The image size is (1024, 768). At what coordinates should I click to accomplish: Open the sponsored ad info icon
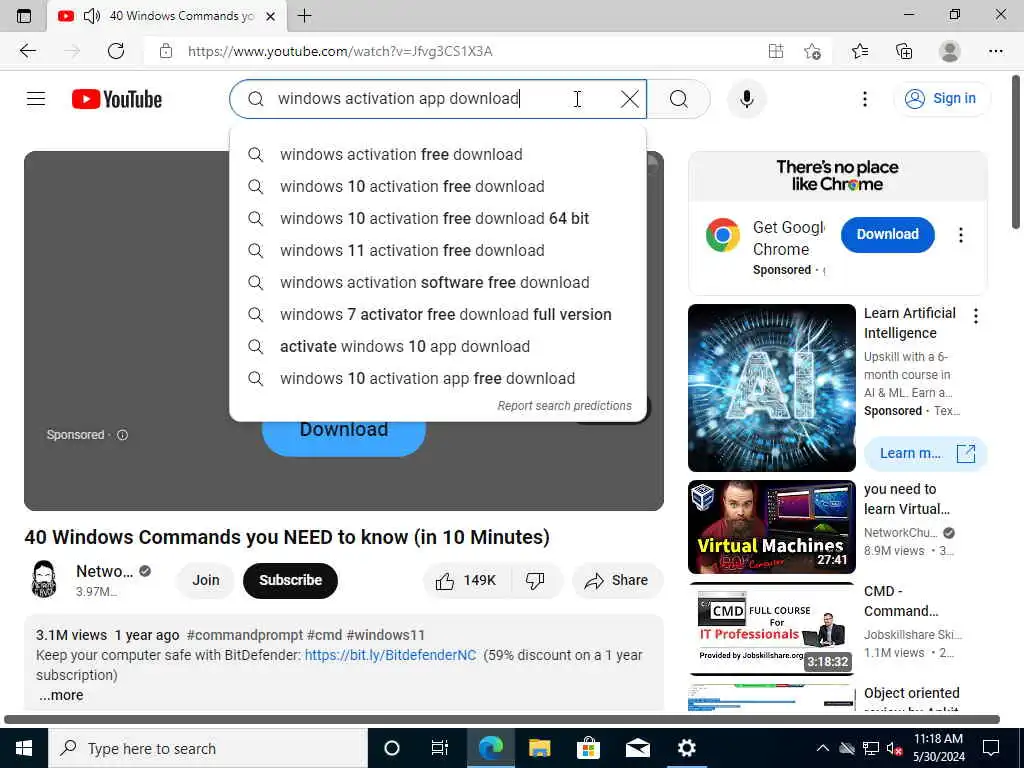[122, 435]
